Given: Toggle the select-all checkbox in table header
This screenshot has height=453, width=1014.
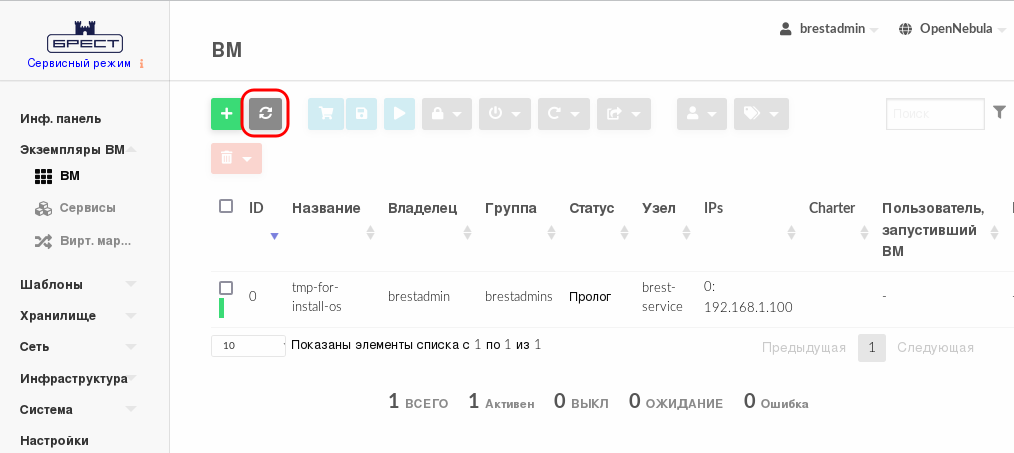Looking at the screenshot, I should pos(226,206).
